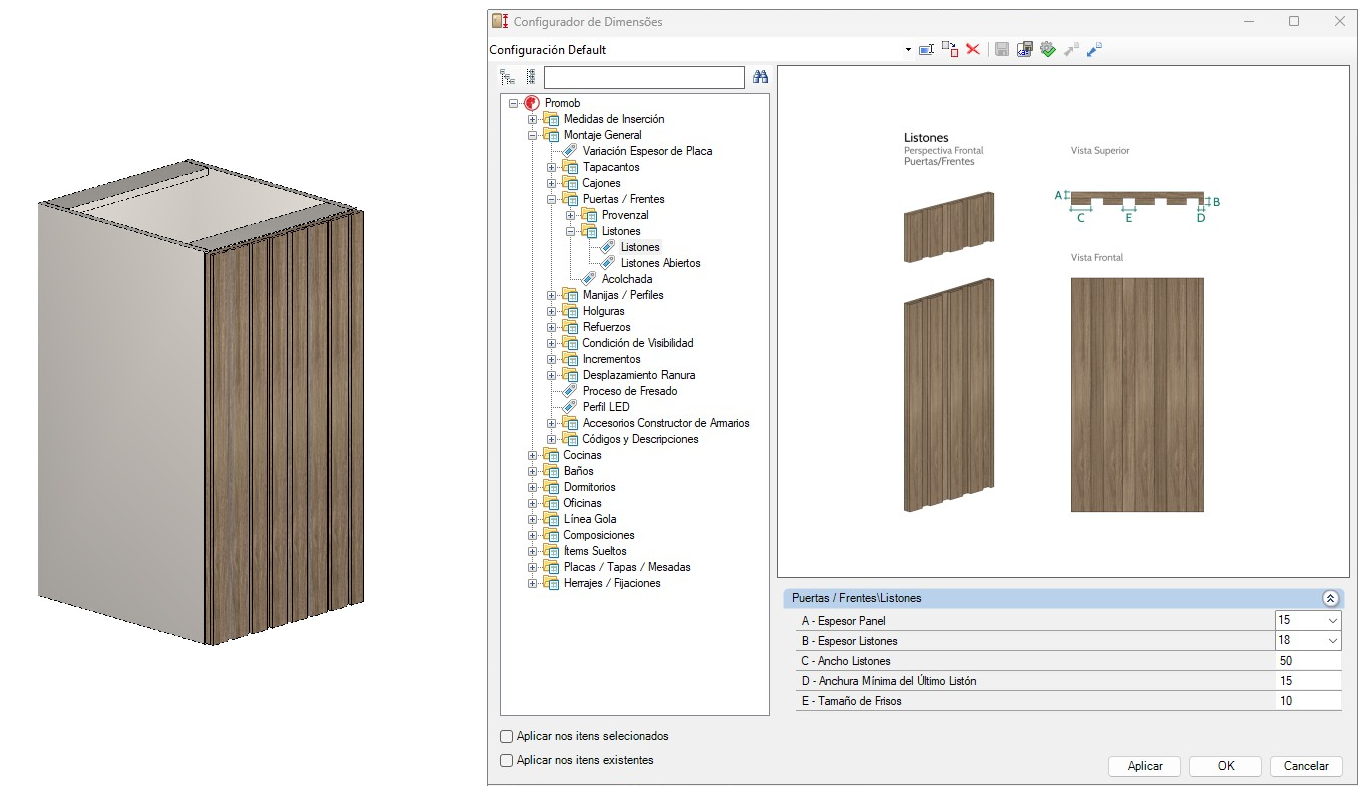
Task: Open the A - Espesor Panel dropdown
Action: [x=1332, y=621]
